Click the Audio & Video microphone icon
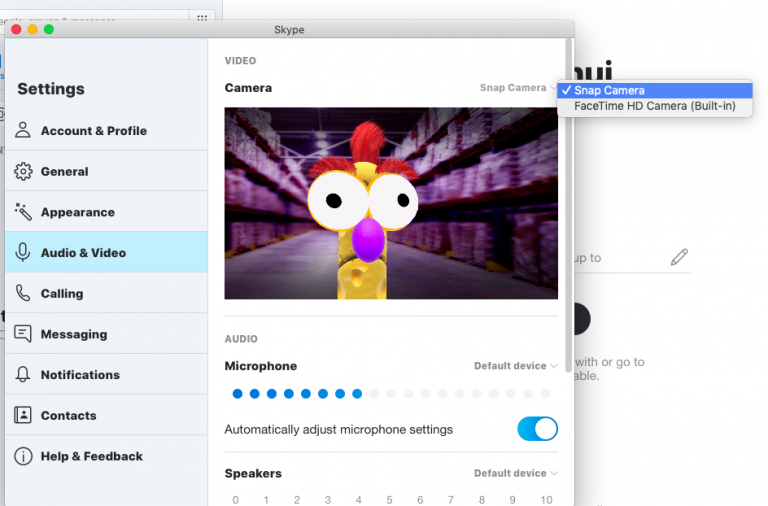This screenshot has width=768, height=506. (x=23, y=253)
